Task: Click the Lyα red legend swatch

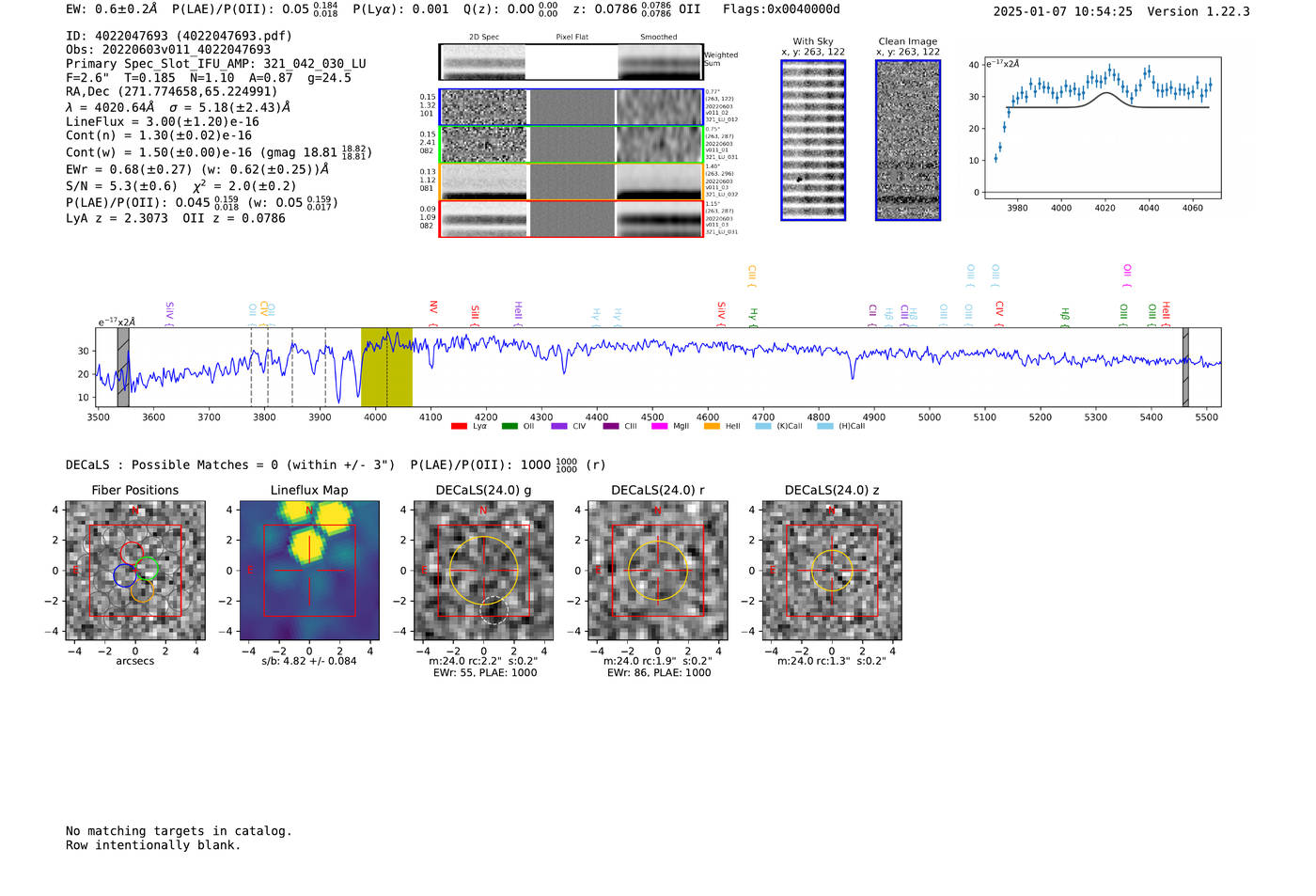Action: click(459, 426)
